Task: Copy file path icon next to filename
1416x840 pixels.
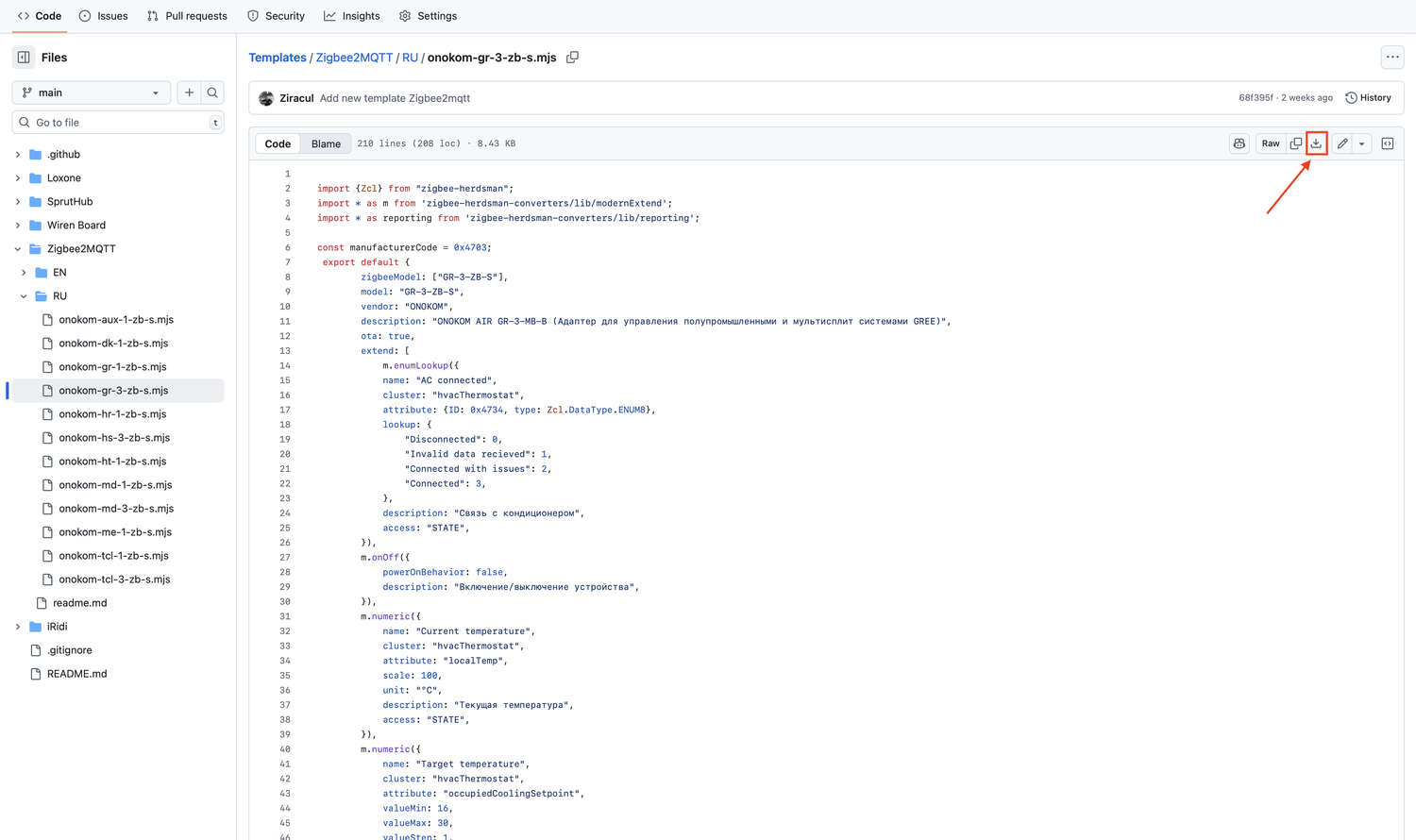Action: (572, 58)
